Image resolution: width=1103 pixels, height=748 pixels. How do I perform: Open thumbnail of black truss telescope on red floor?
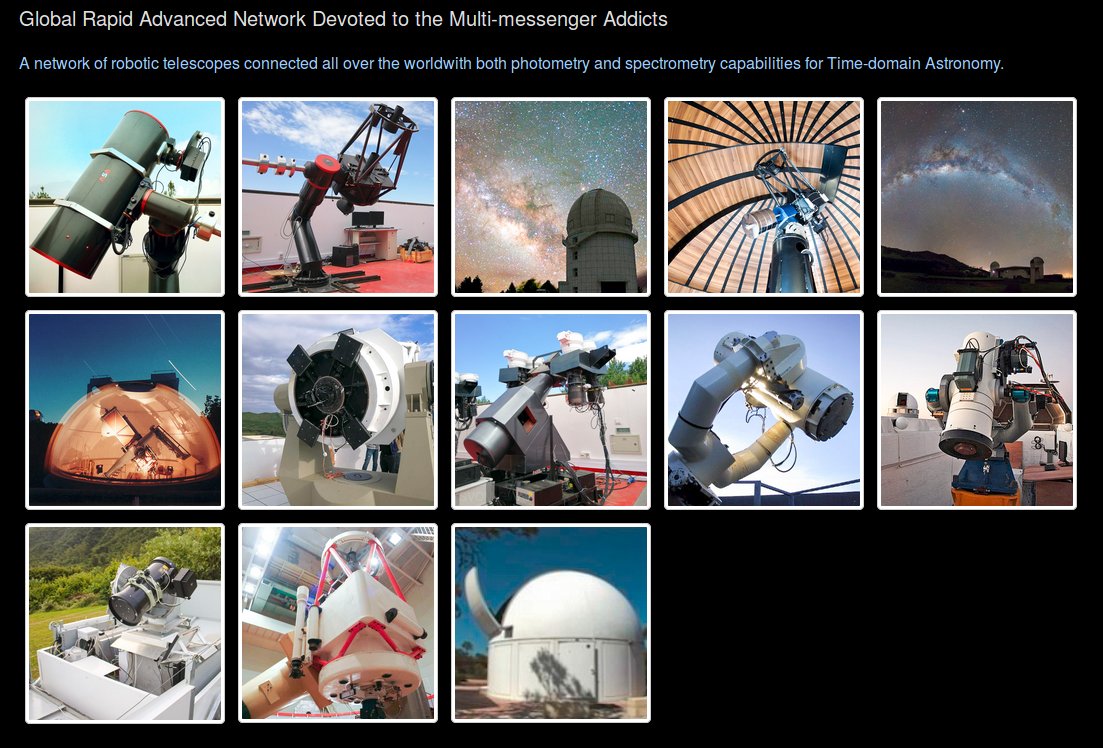coord(338,197)
